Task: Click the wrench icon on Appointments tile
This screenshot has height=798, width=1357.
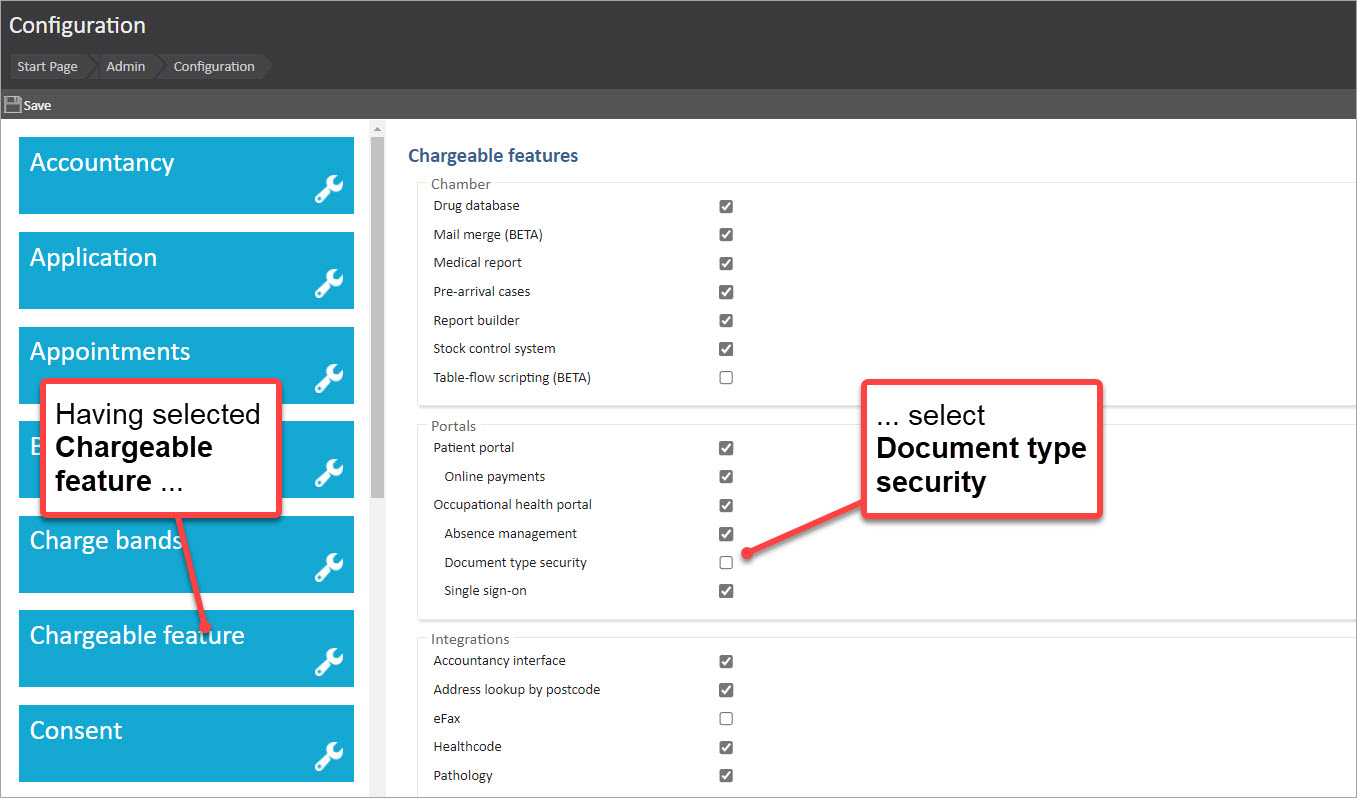Action: click(x=329, y=378)
